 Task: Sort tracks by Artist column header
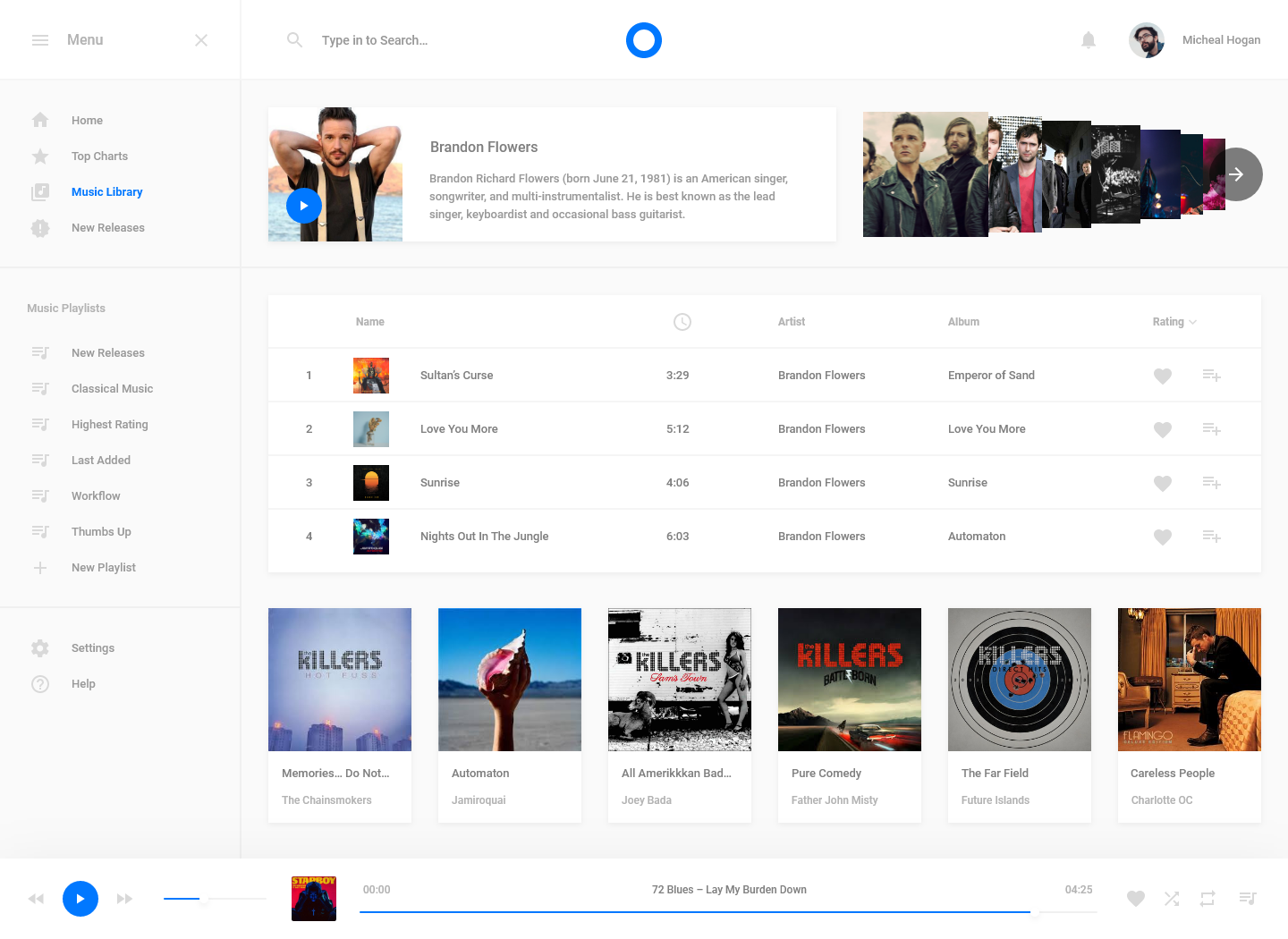792,322
